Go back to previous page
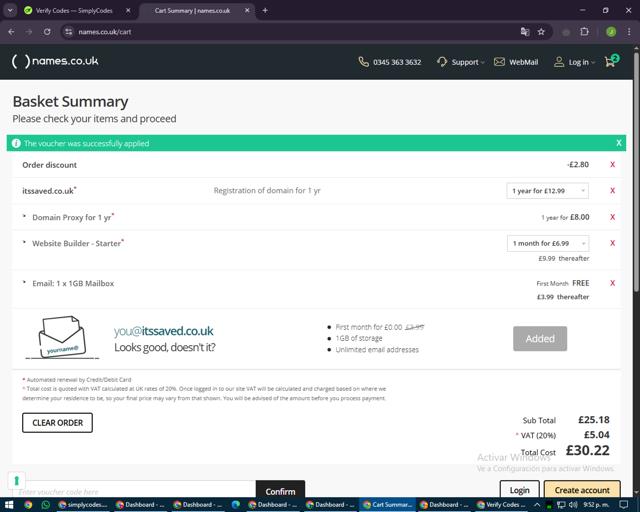 pyautogui.click(x=11, y=31)
